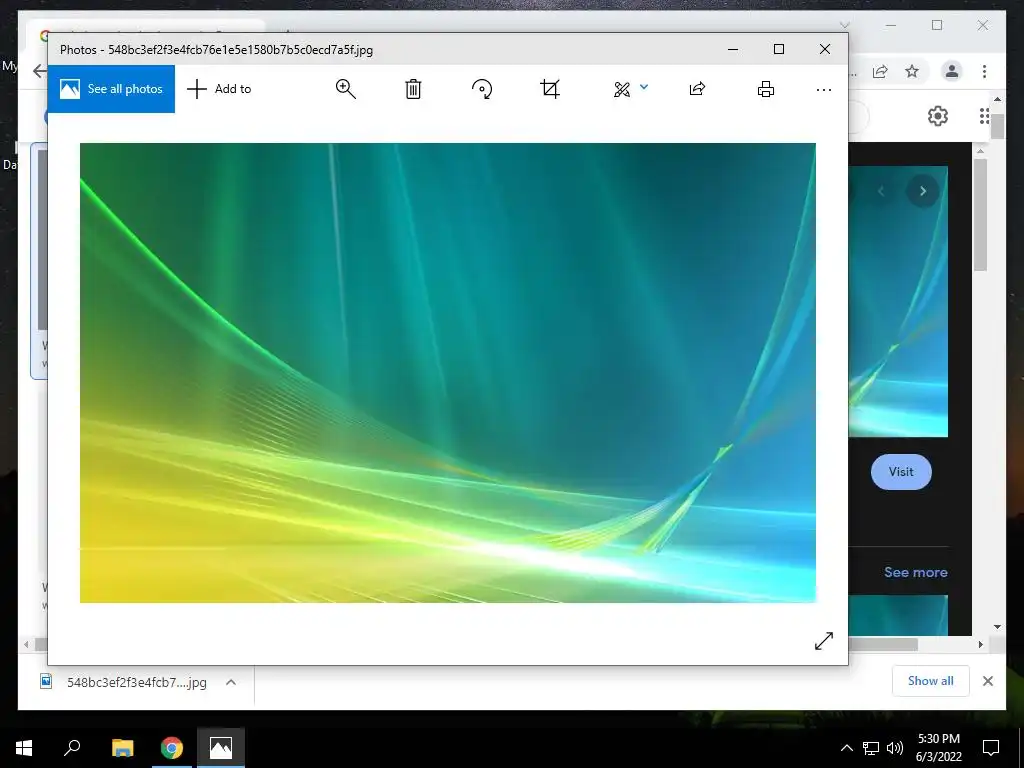Go to next image arrow in Chrome
The width and height of the screenshot is (1024, 768).
(x=923, y=191)
